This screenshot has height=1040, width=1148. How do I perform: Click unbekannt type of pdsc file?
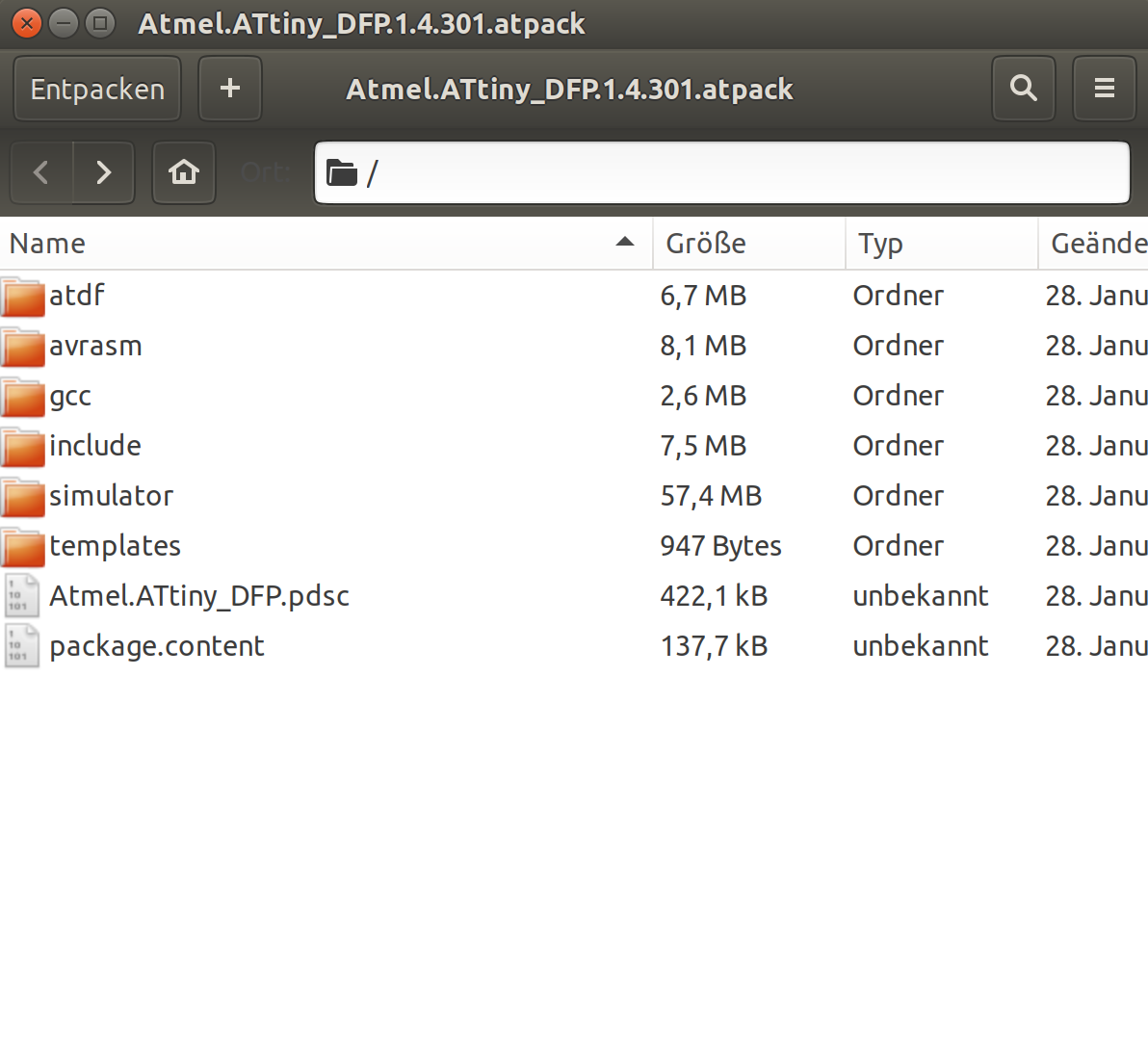921,596
